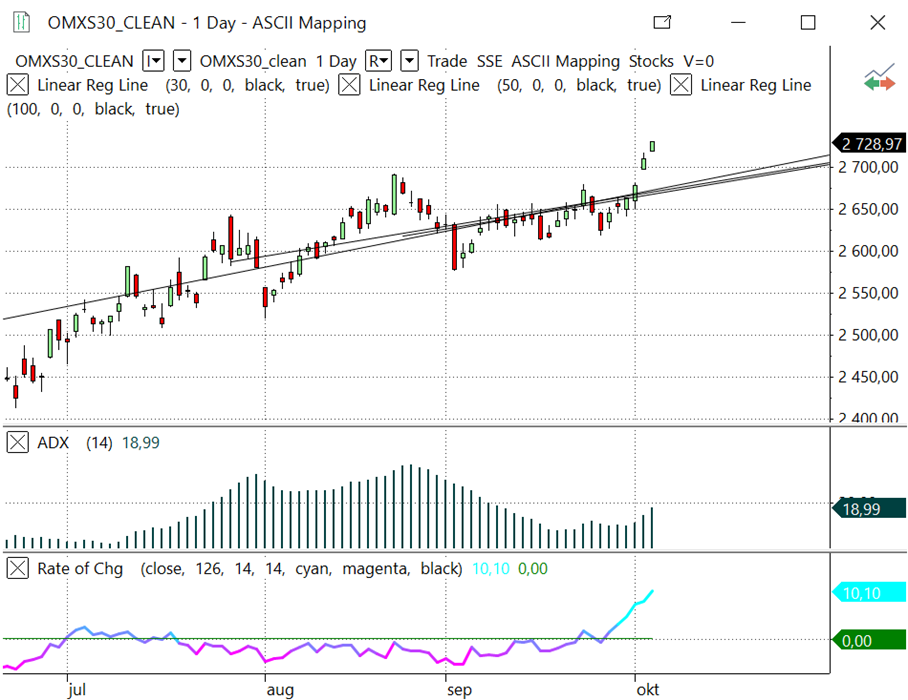Click the 18,99 ADX value marker on axis

[x=868, y=509]
